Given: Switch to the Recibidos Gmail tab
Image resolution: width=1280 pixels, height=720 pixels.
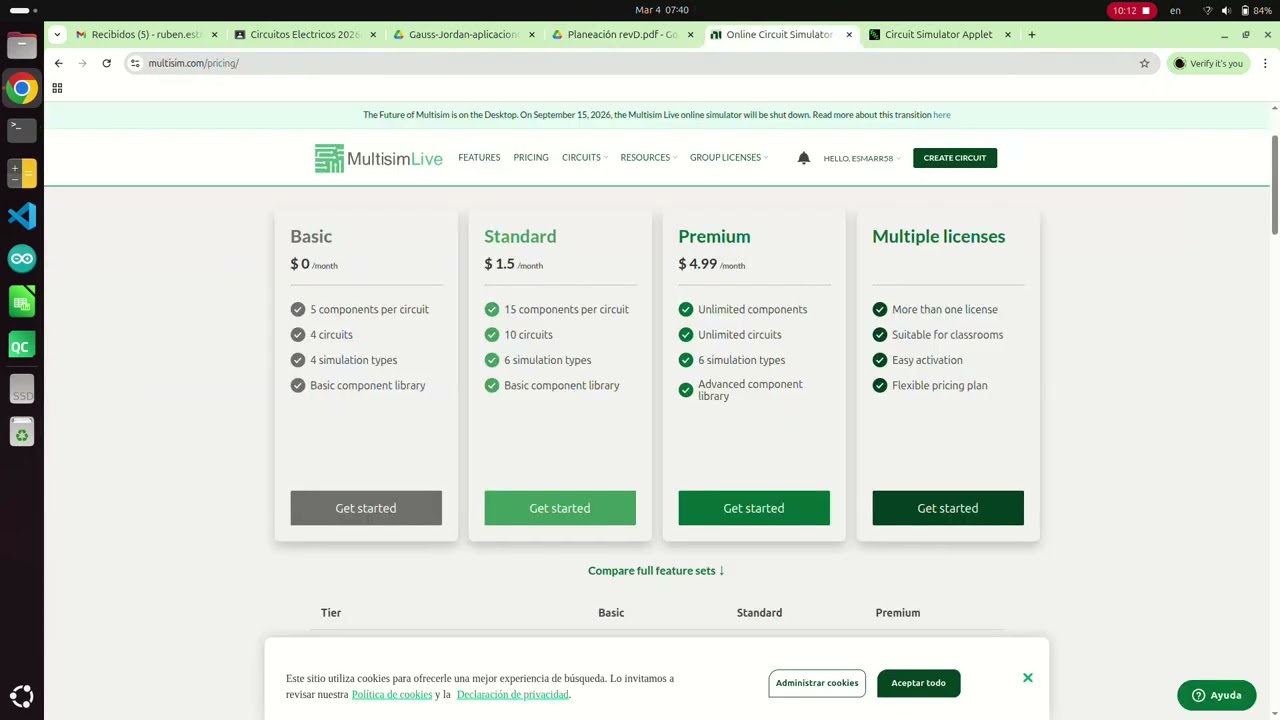Looking at the screenshot, I should pos(146,34).
